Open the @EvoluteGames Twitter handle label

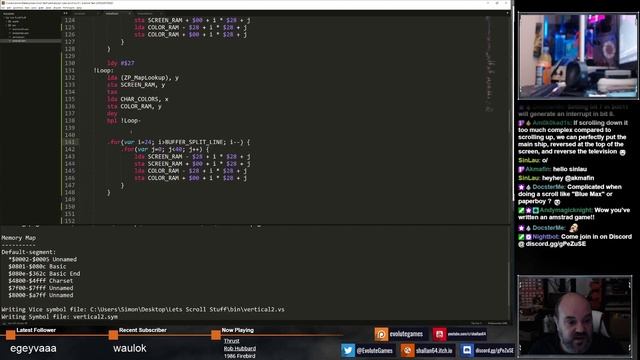click(x=374, y=350)
